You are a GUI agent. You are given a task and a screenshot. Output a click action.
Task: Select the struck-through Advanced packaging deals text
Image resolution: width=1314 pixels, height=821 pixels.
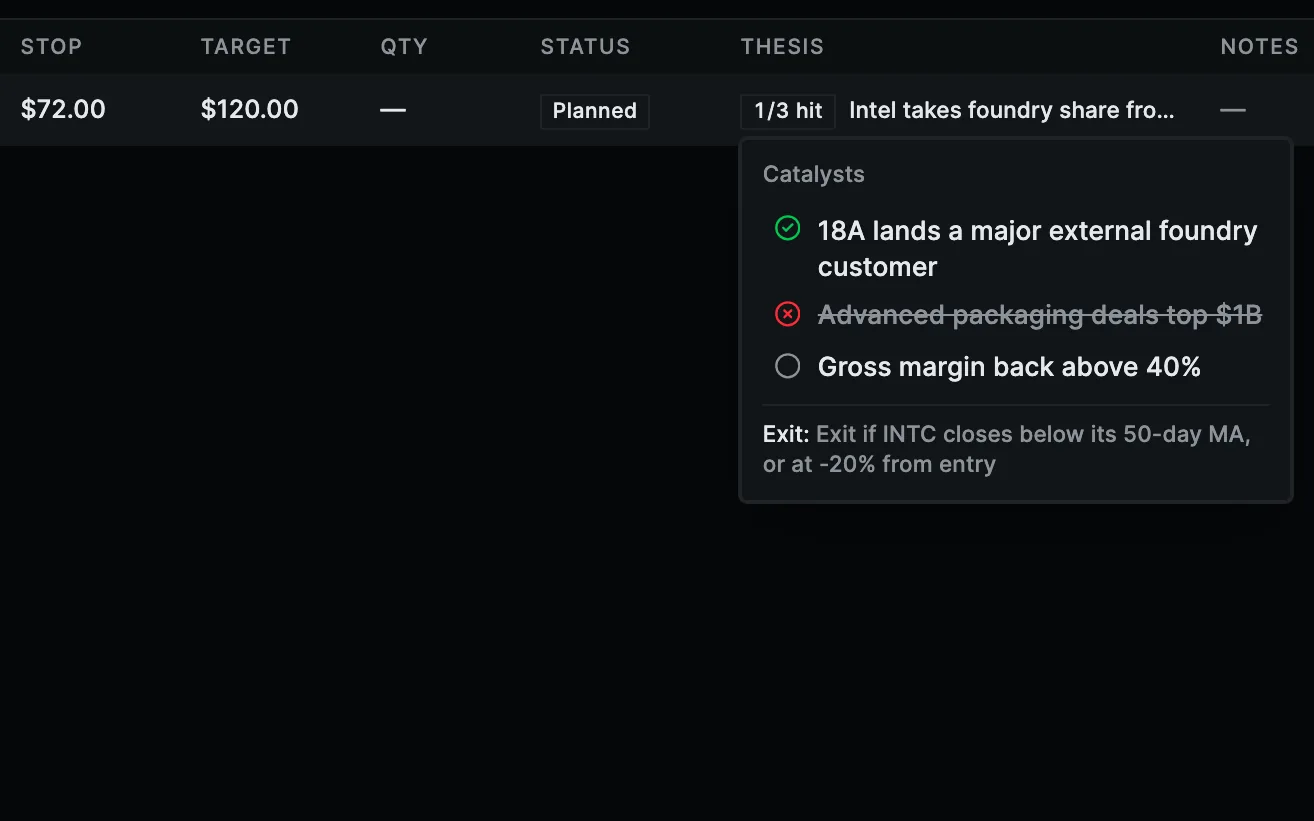click(x=1040, y=315)
